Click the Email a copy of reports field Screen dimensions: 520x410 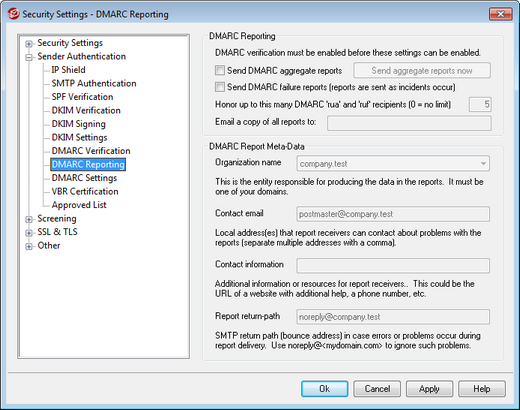pos(409,123)
